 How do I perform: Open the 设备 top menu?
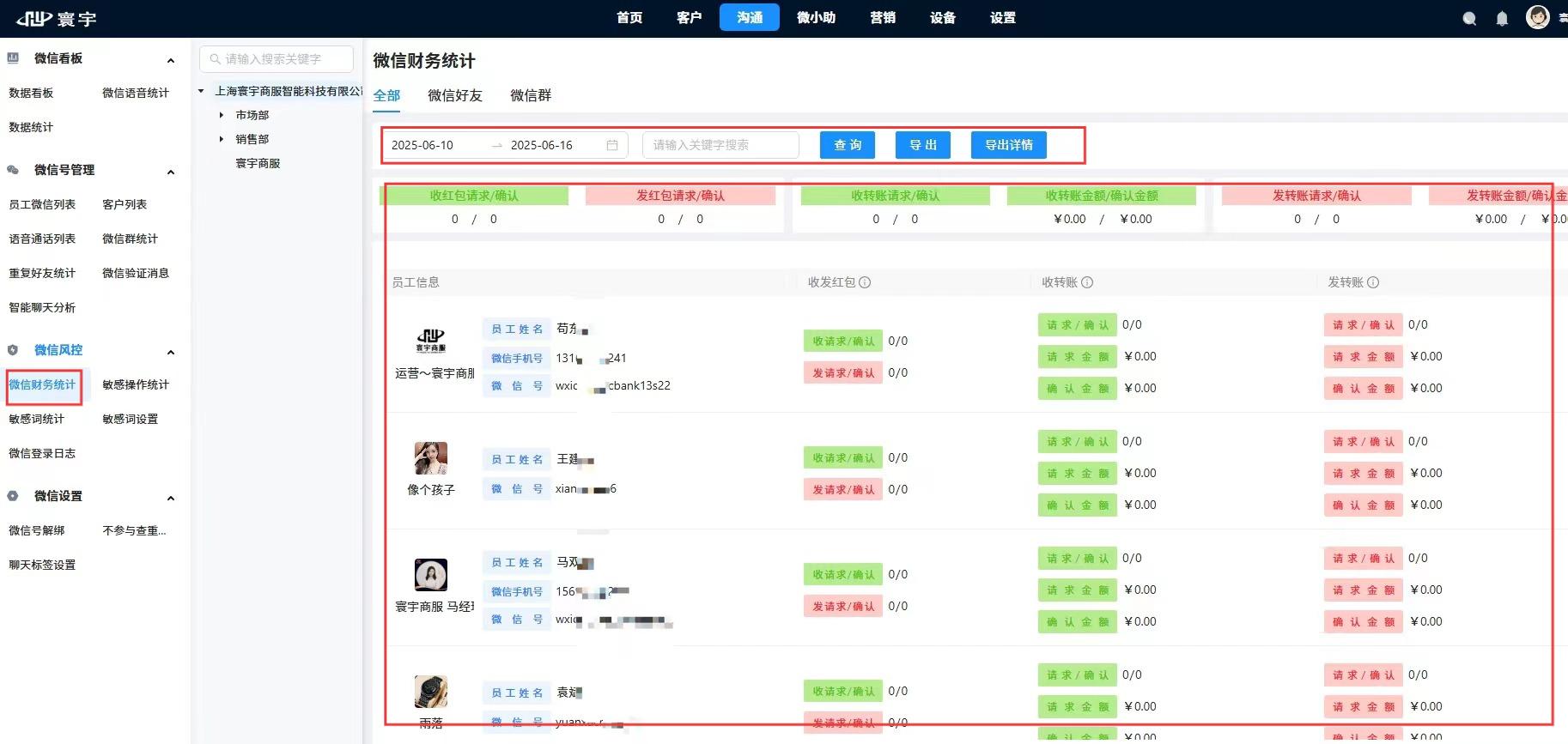pyautogui.click(x=943, y=18)
